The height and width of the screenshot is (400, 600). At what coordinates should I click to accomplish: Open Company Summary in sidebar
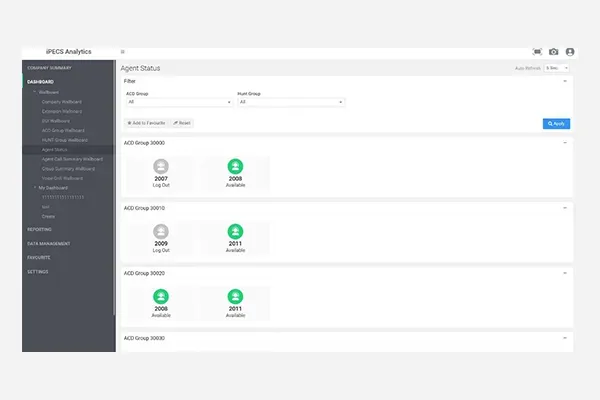pyautogui.click(x=49, y=68)
